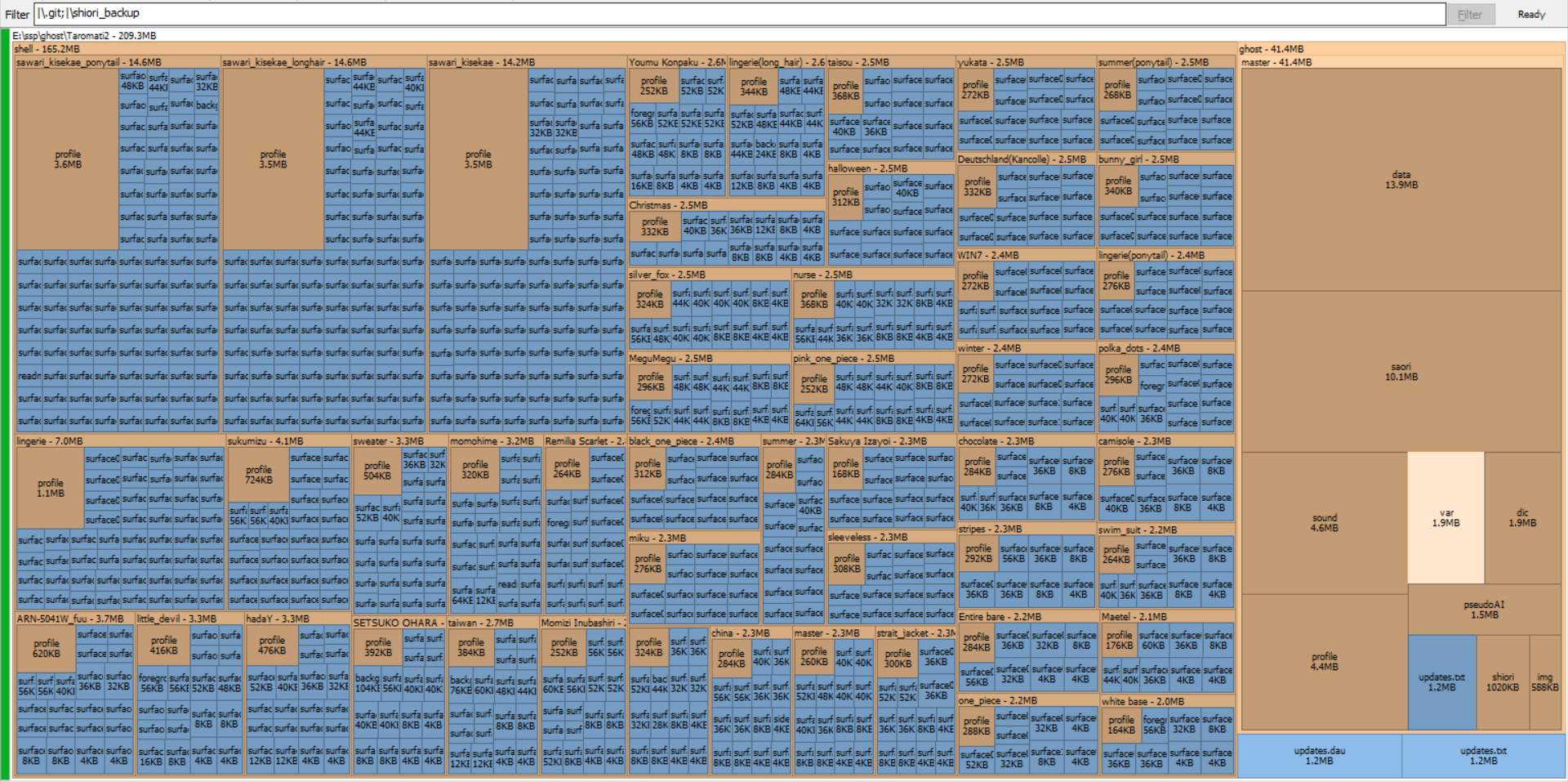The width and height of the screenshot is (1568, 782).
Task: Click the shell - 165.2MB folder header
Action: (x=47, y=49)
